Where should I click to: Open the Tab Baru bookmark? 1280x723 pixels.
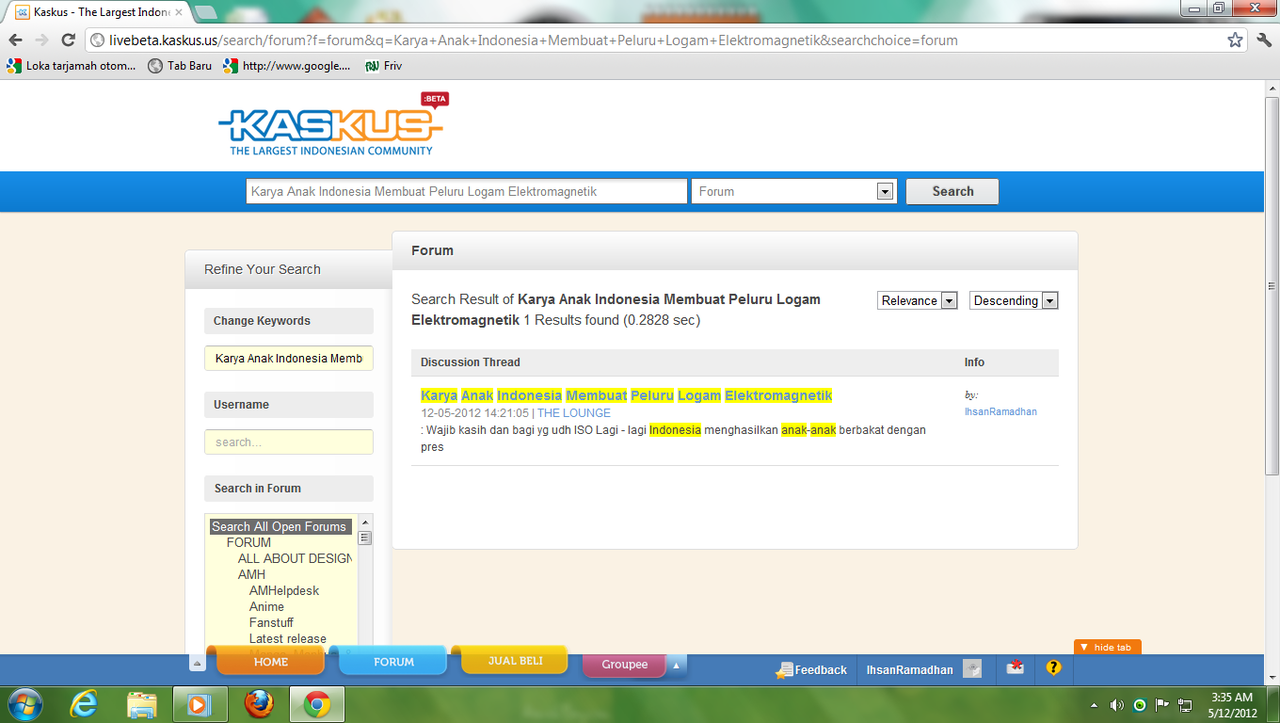(x=180, y=66)
